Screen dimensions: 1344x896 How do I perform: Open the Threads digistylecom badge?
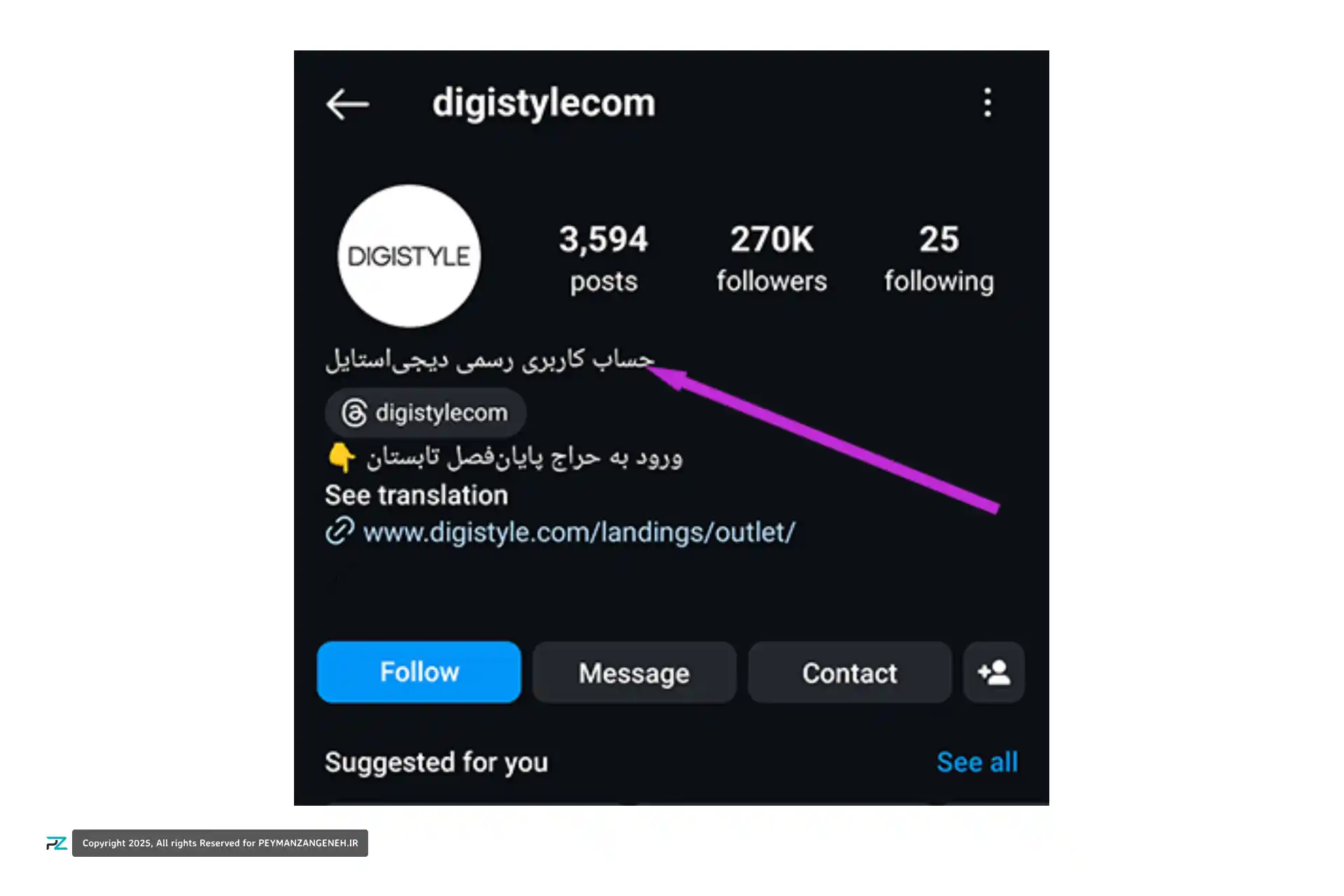[426, 413]
